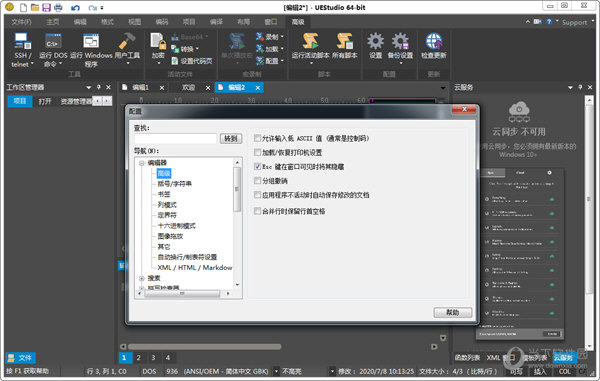600x381 pixels.
Task: Open the workspace manager panel menu arrow
Action: click(89, 88)
